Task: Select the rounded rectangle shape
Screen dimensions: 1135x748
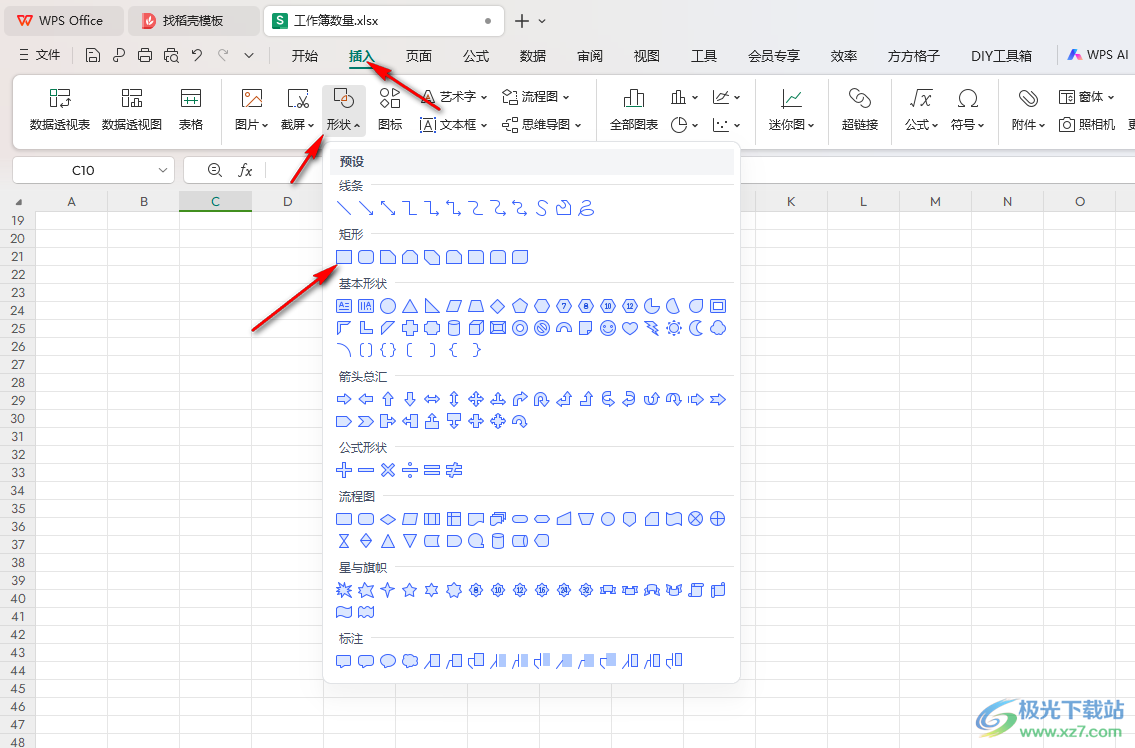Action: click(366, 257)
